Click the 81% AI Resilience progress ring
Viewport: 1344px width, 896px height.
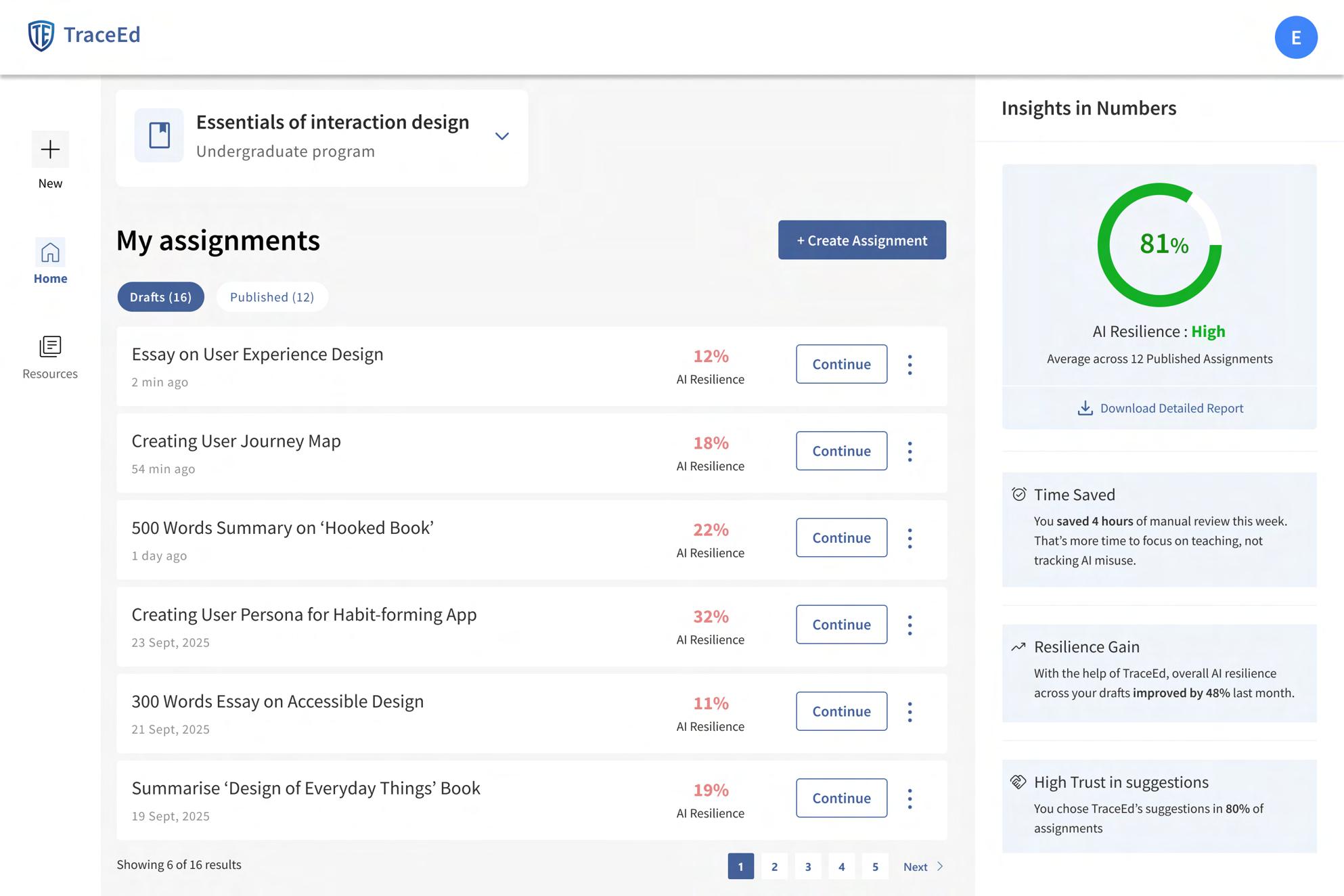[1159, 245]
